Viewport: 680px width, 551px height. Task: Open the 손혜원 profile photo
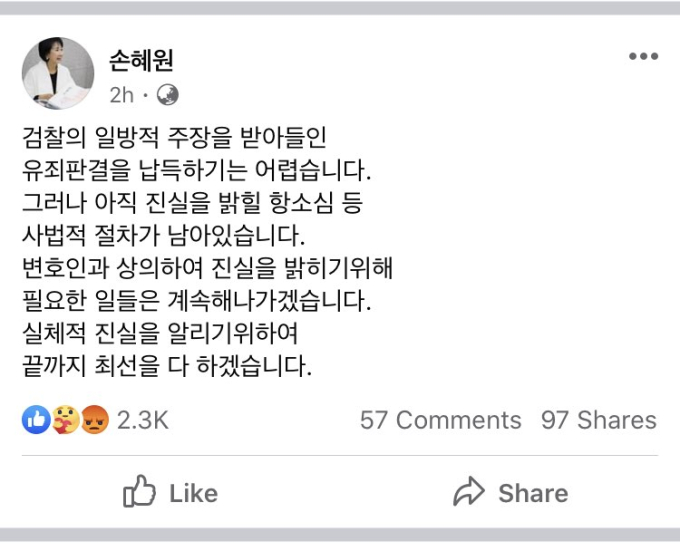pos(58,73)
